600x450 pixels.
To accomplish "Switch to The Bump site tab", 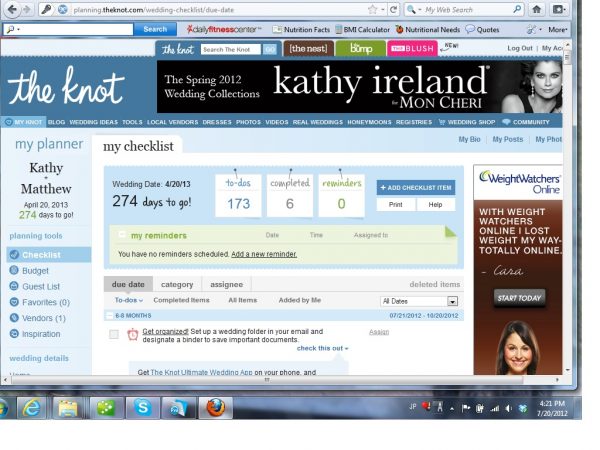I will (x=360, y=49).
